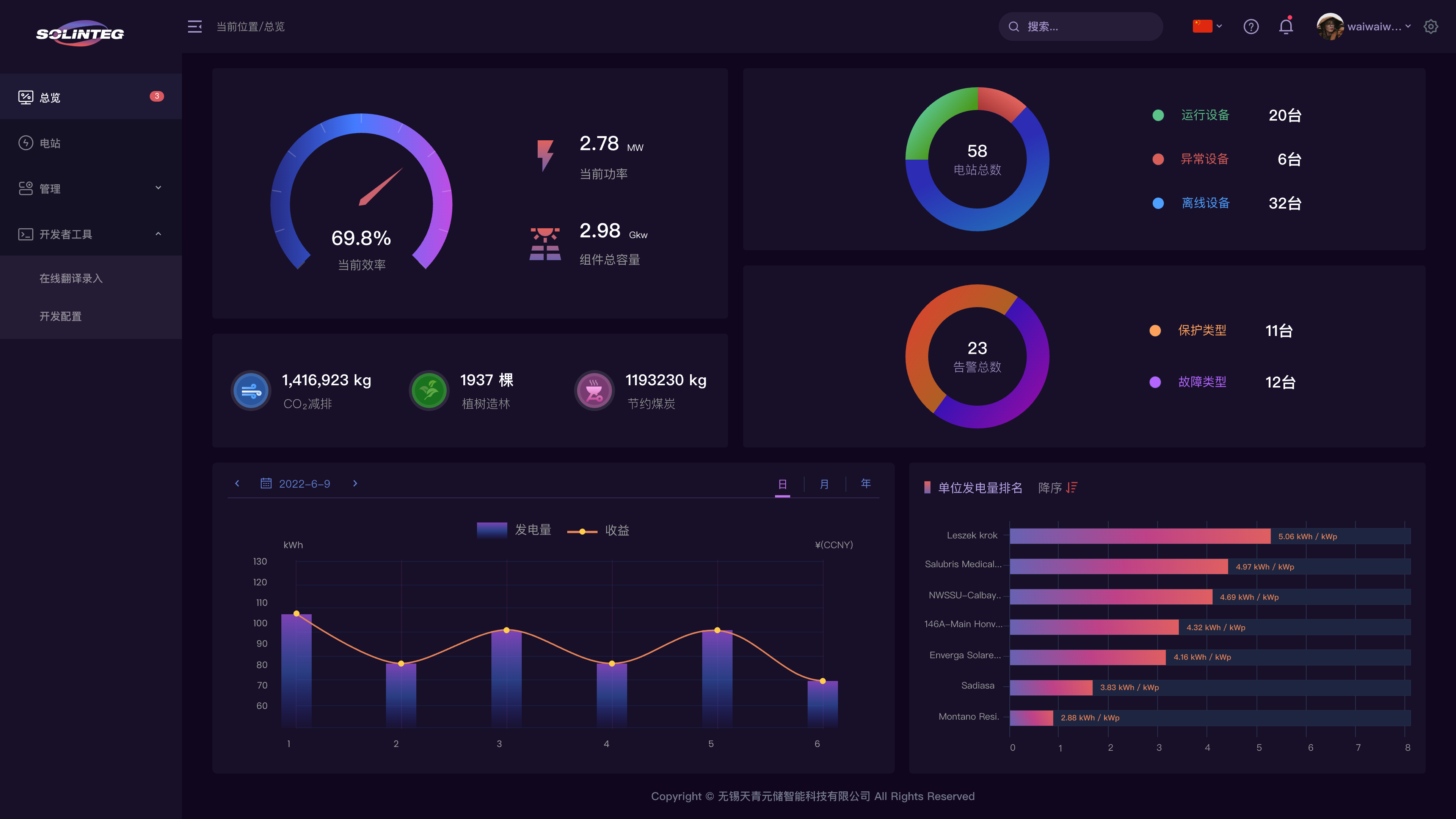Open 电站 in the sidebar

[x=50, y=143]
